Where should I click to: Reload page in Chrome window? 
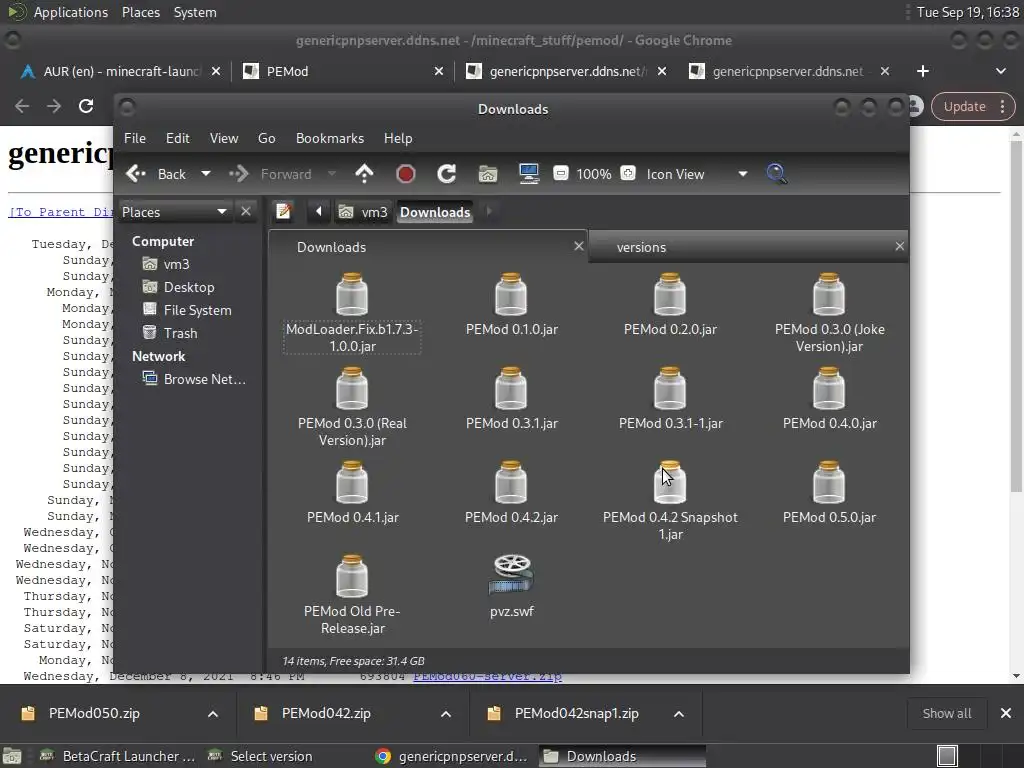tap(86, 106)
